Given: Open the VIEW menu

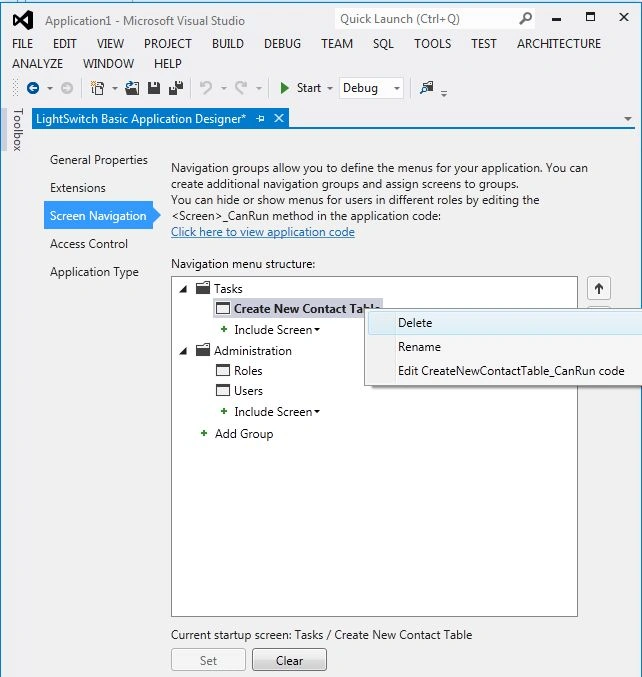Looking at the screenshot, I should (x=110, y=44).
